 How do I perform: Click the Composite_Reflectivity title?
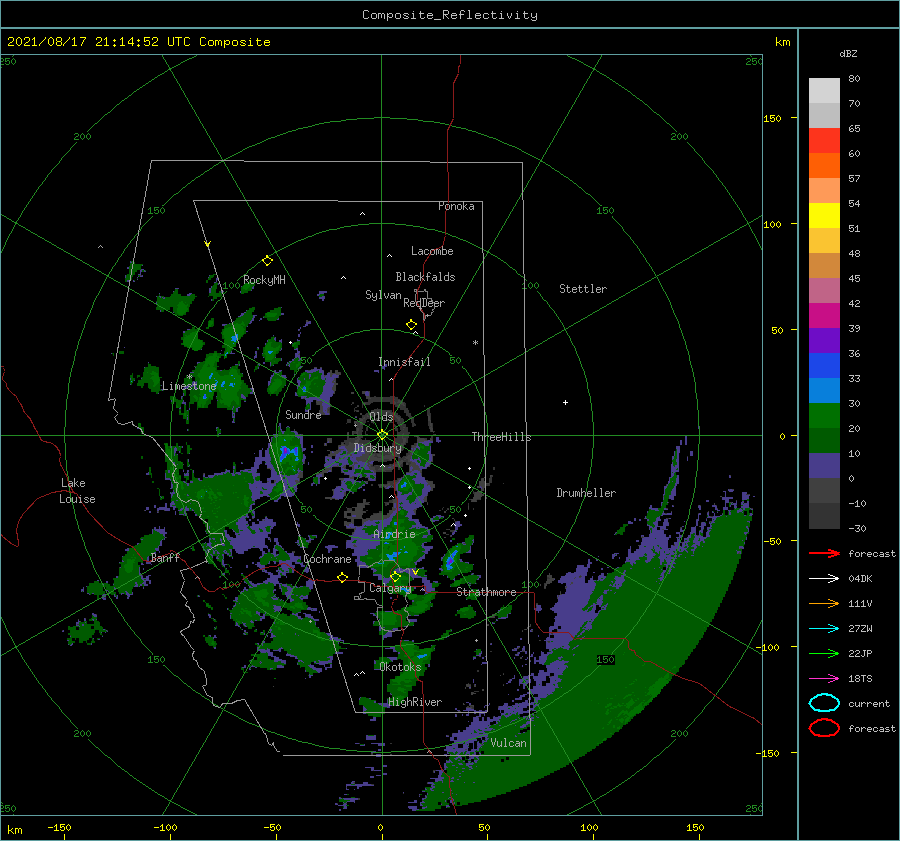point(449,15)
